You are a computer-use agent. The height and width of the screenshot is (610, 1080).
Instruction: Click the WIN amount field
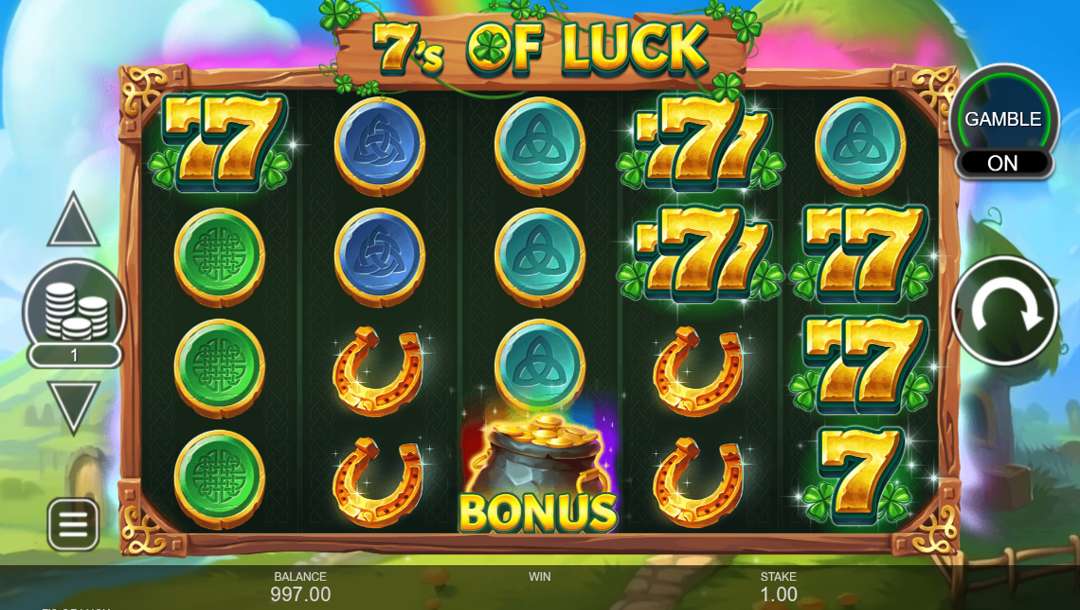tap(539, 586)
